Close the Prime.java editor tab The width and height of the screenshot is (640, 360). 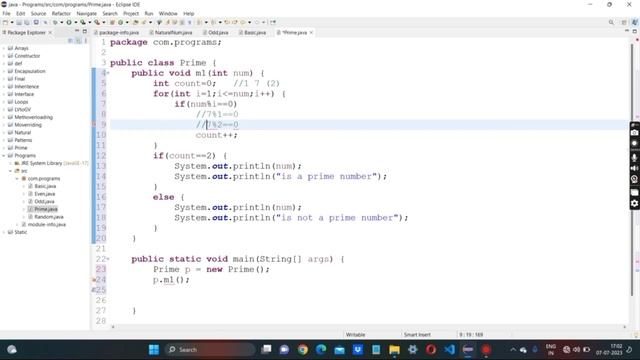coord(311,32)
